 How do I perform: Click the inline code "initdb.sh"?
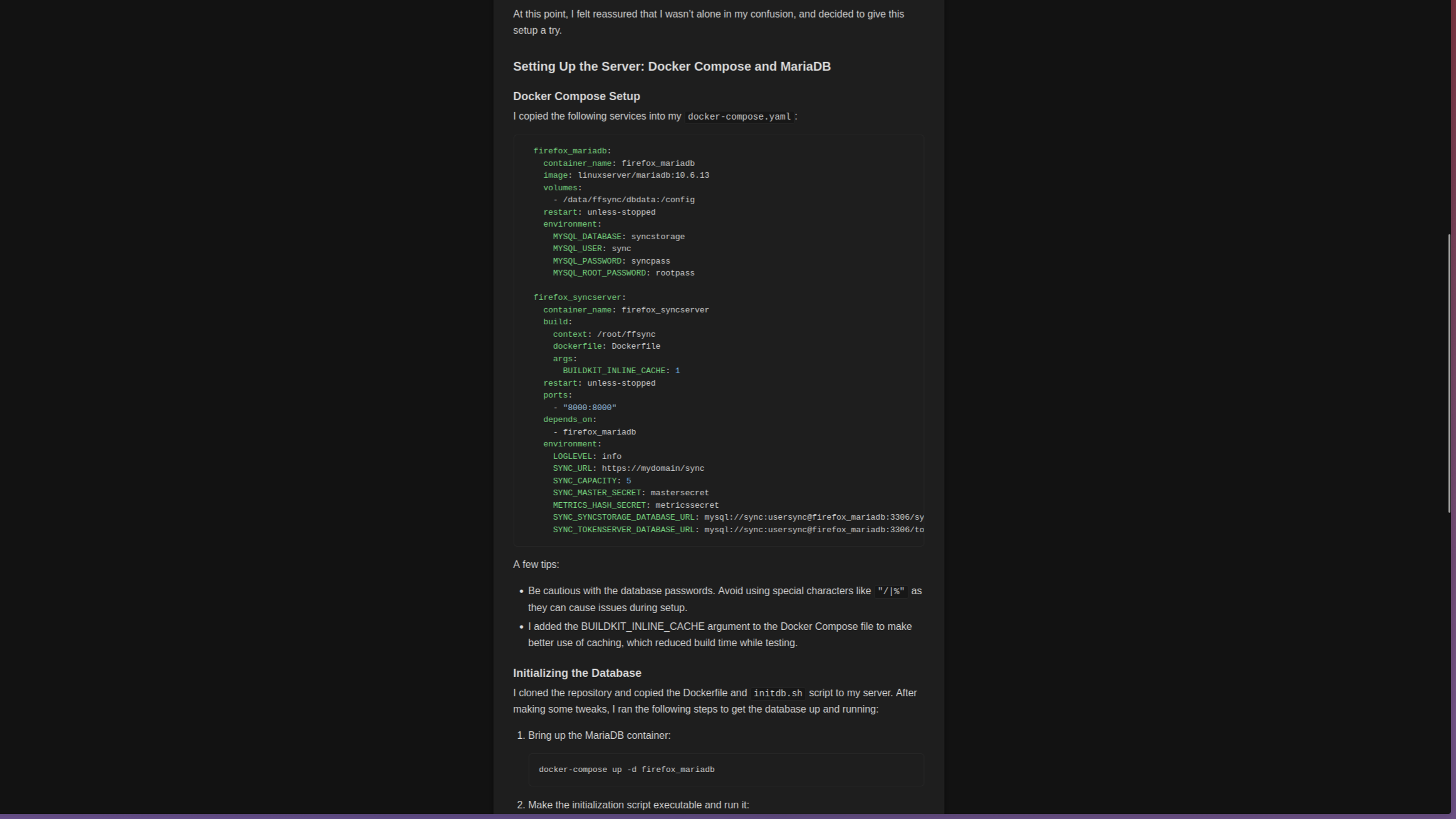pyautogui.click(x=777, y=693)
